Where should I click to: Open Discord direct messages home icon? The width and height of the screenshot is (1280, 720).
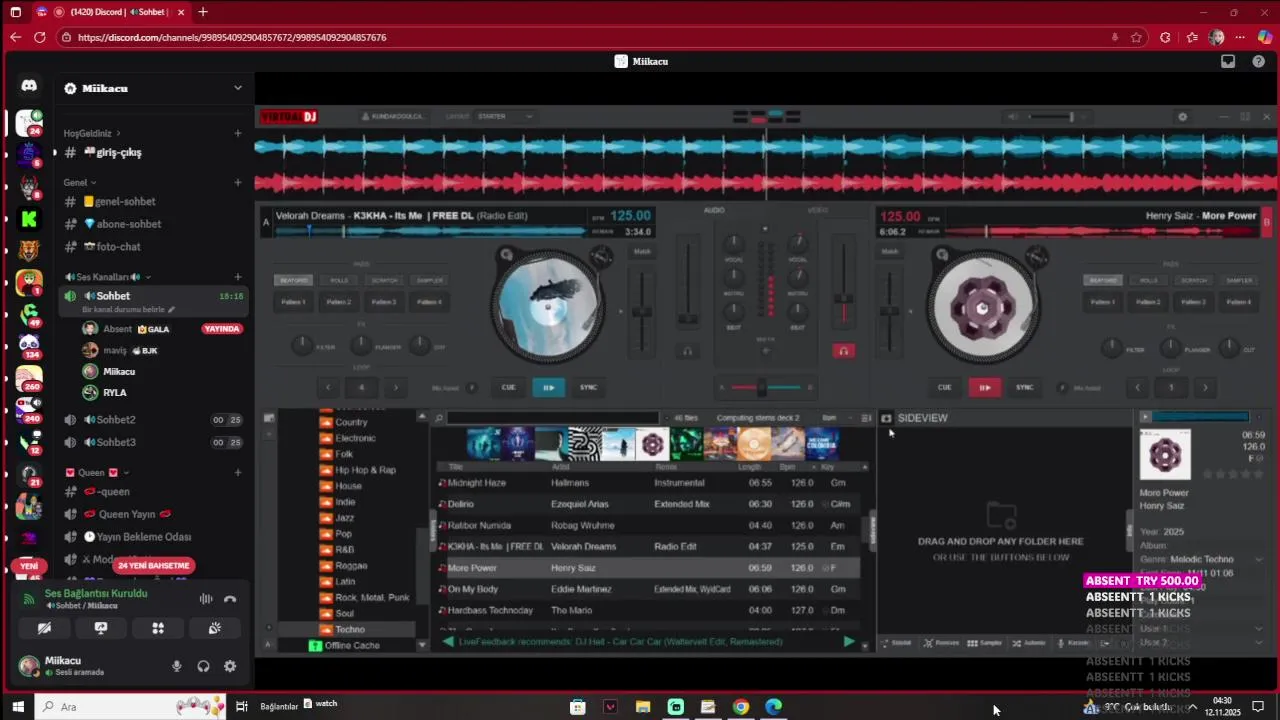pos(29,87)
